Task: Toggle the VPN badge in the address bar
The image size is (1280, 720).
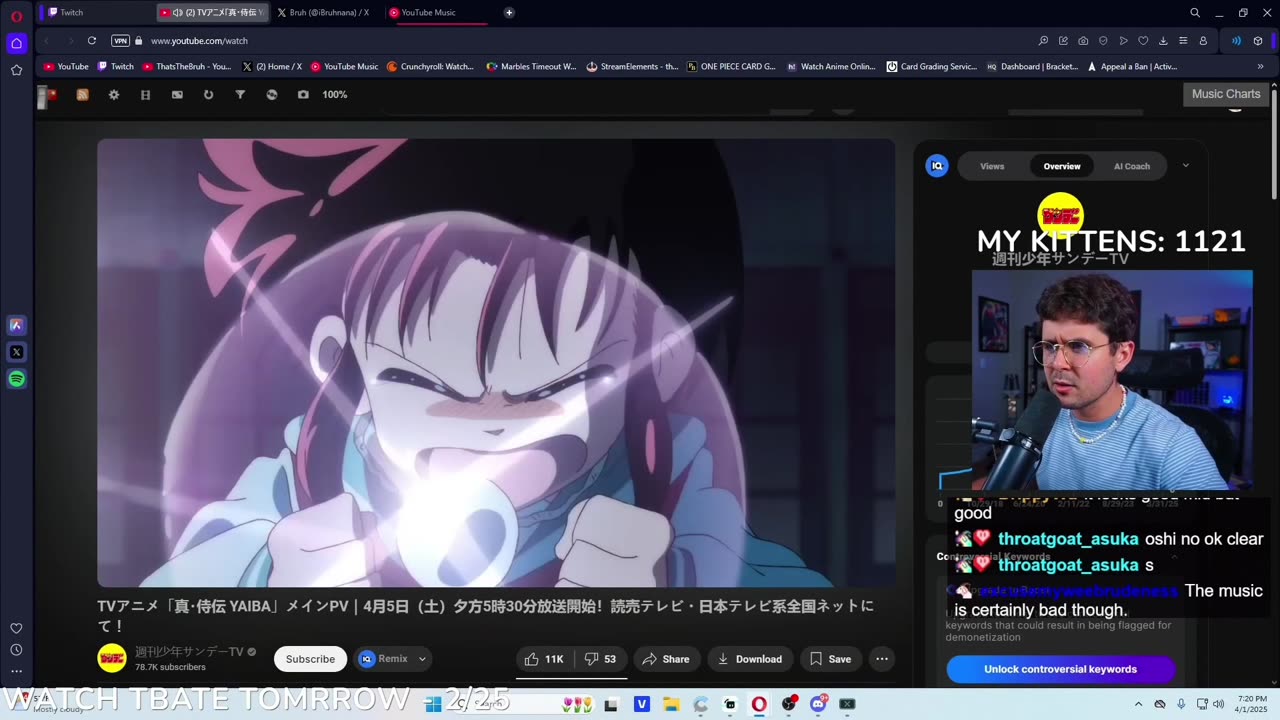Action: pyautogui.click(x=120, y=41)
